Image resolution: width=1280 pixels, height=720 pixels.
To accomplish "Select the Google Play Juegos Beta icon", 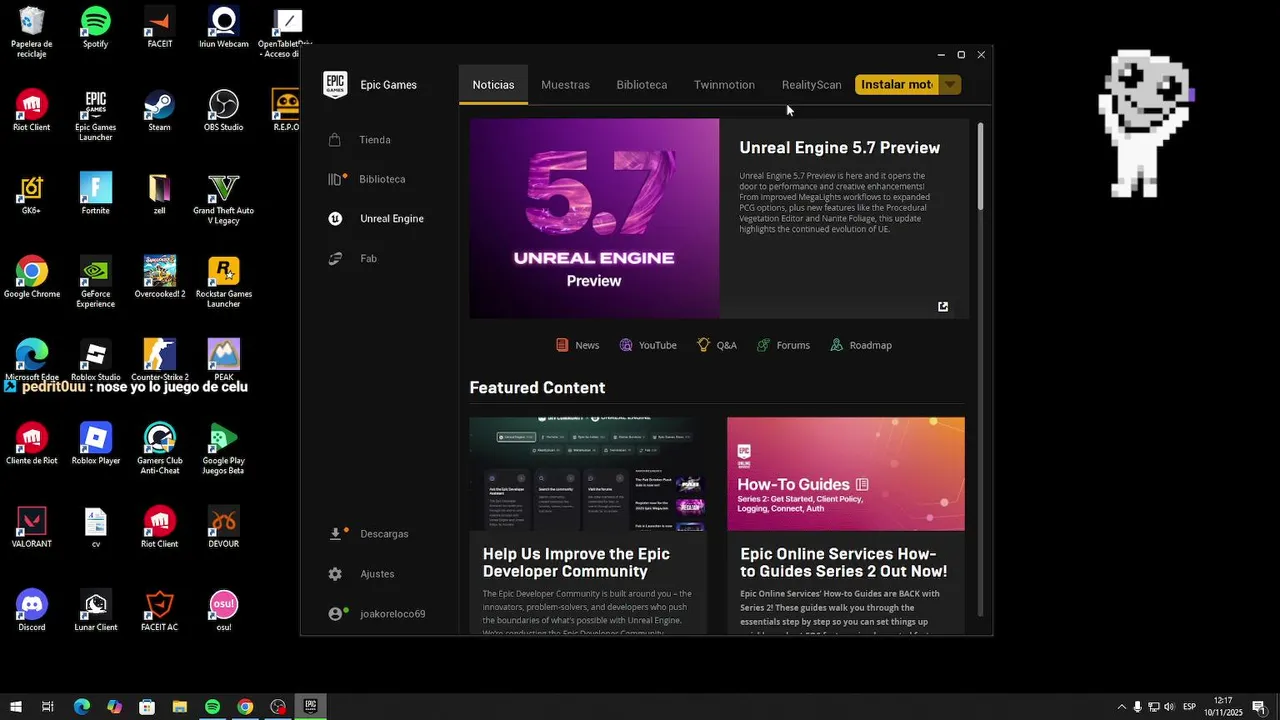I will click(223, 449).
